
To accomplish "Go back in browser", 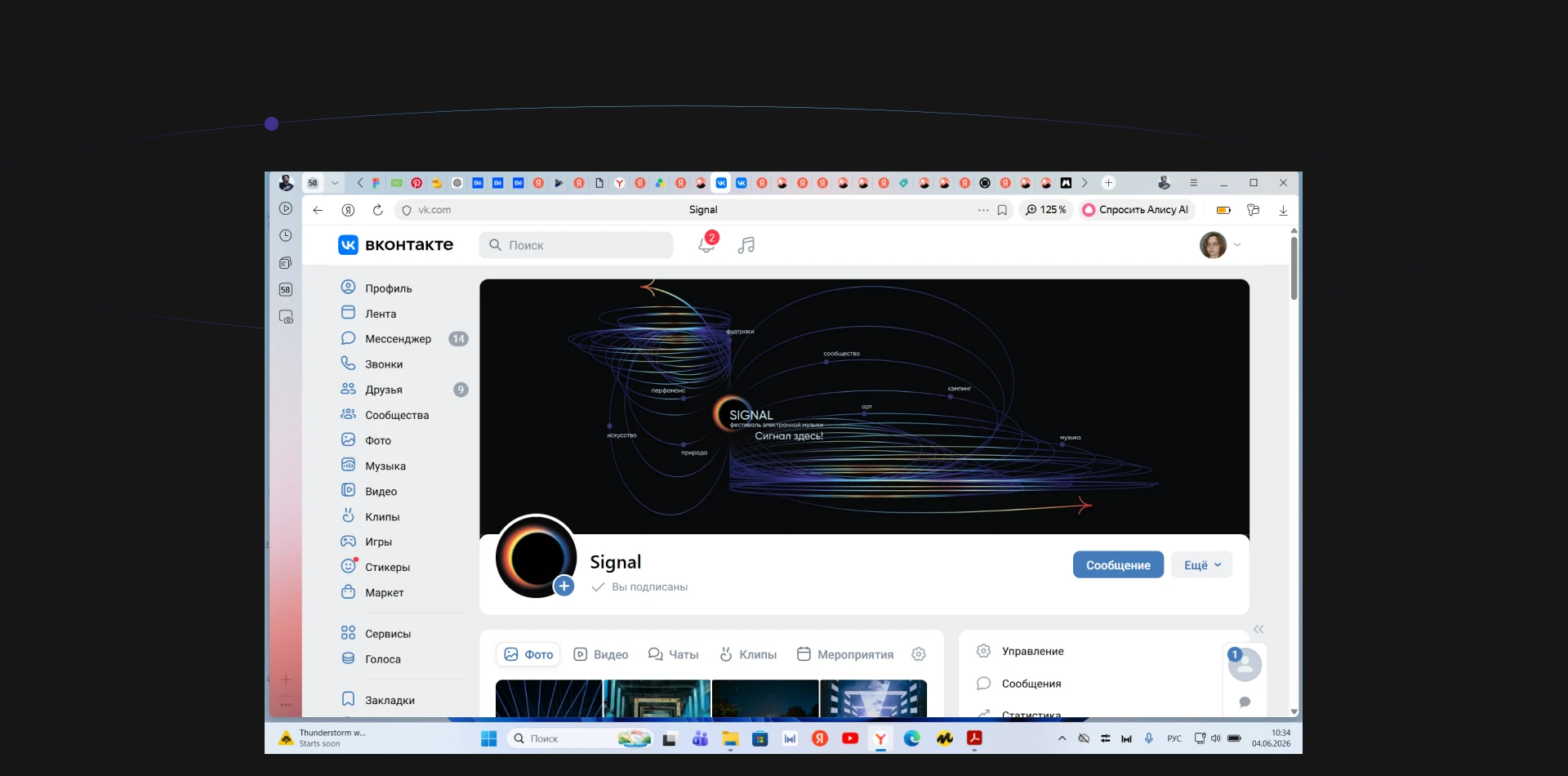I will 318,210.
